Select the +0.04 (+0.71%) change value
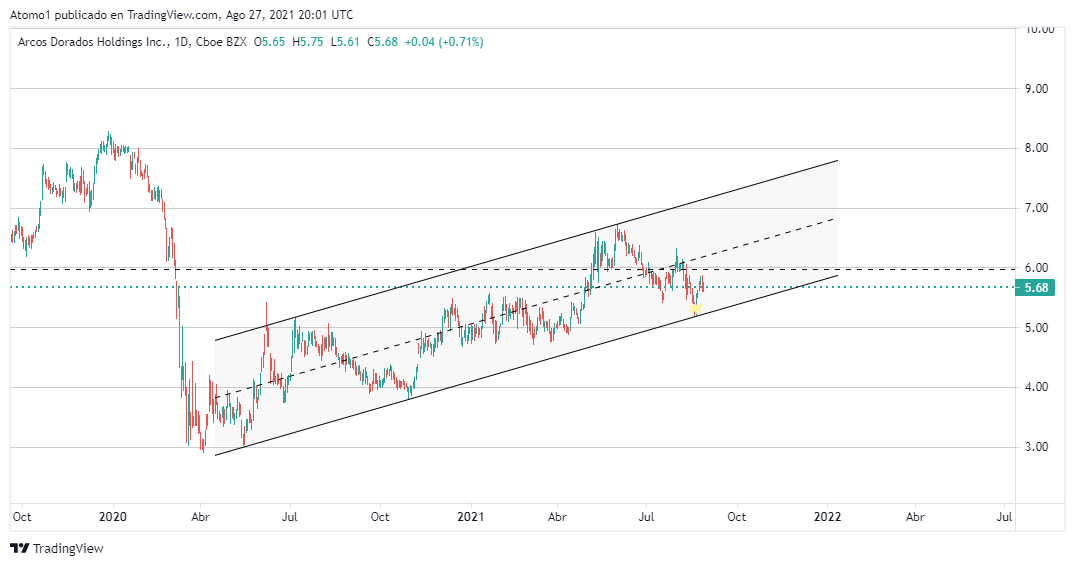 (443, 42)
